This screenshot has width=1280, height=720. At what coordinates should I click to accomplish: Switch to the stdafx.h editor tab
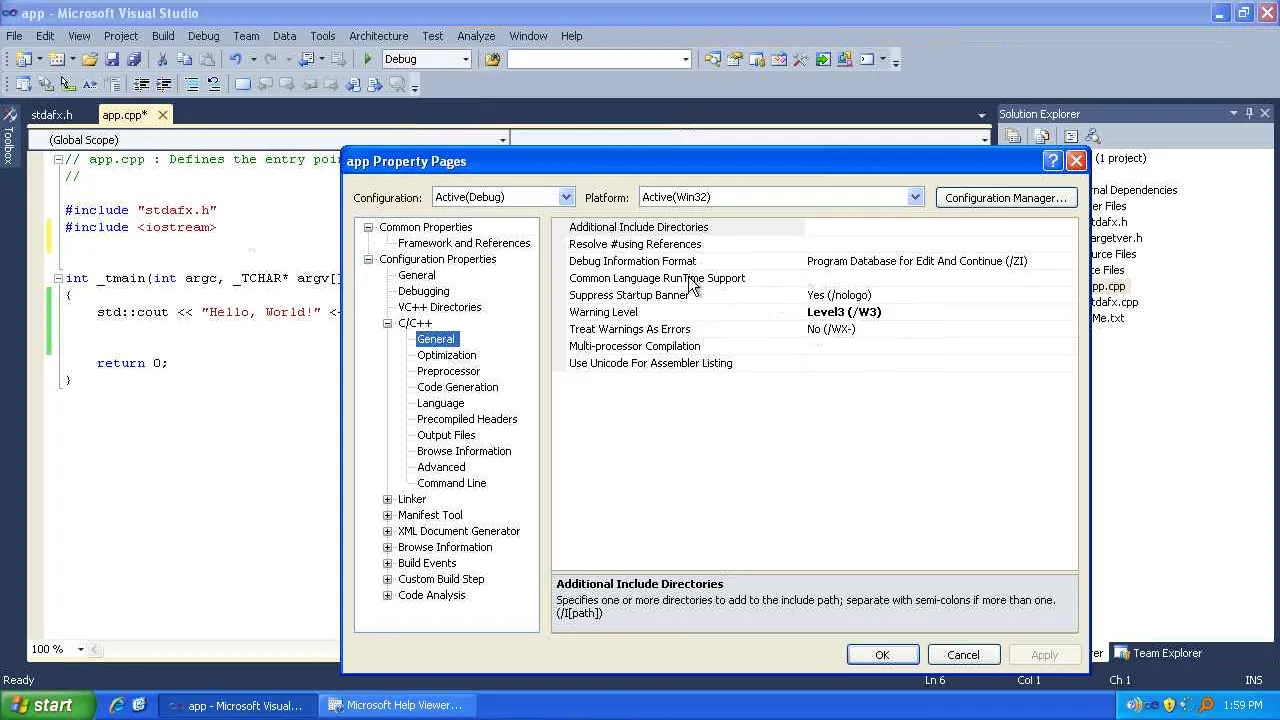click(x=52, y=115)
